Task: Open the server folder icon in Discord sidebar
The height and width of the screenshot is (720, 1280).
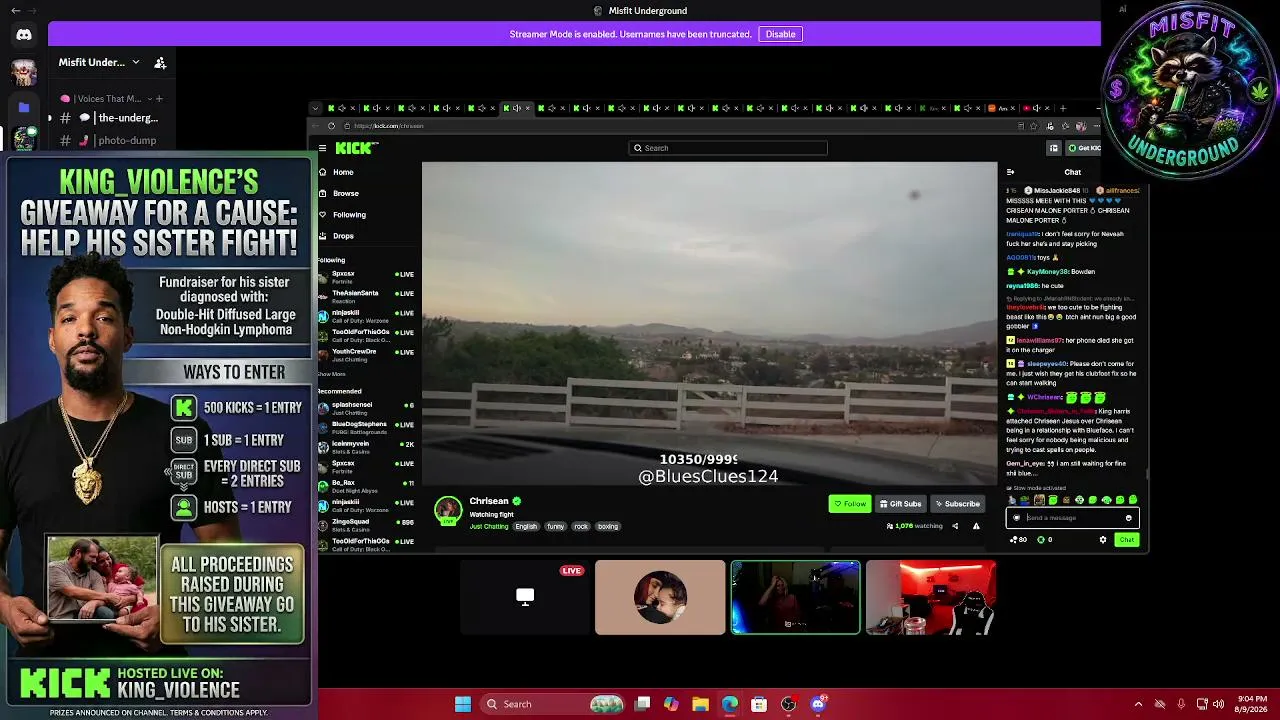Action: [24, 107]
